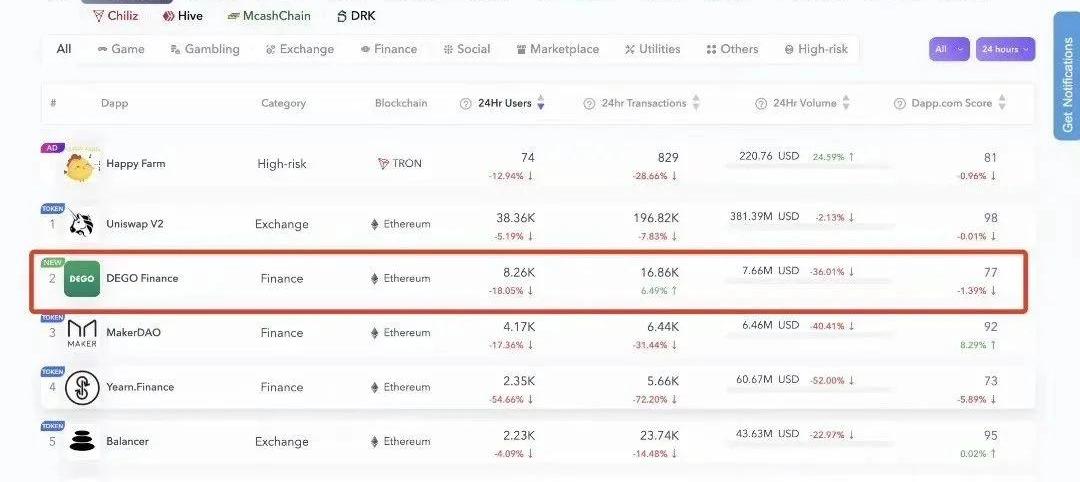The height and width of the screenshot is (482, 1080).
Task: Expand the 24 hours time range dropdown
Action: 1005,49
